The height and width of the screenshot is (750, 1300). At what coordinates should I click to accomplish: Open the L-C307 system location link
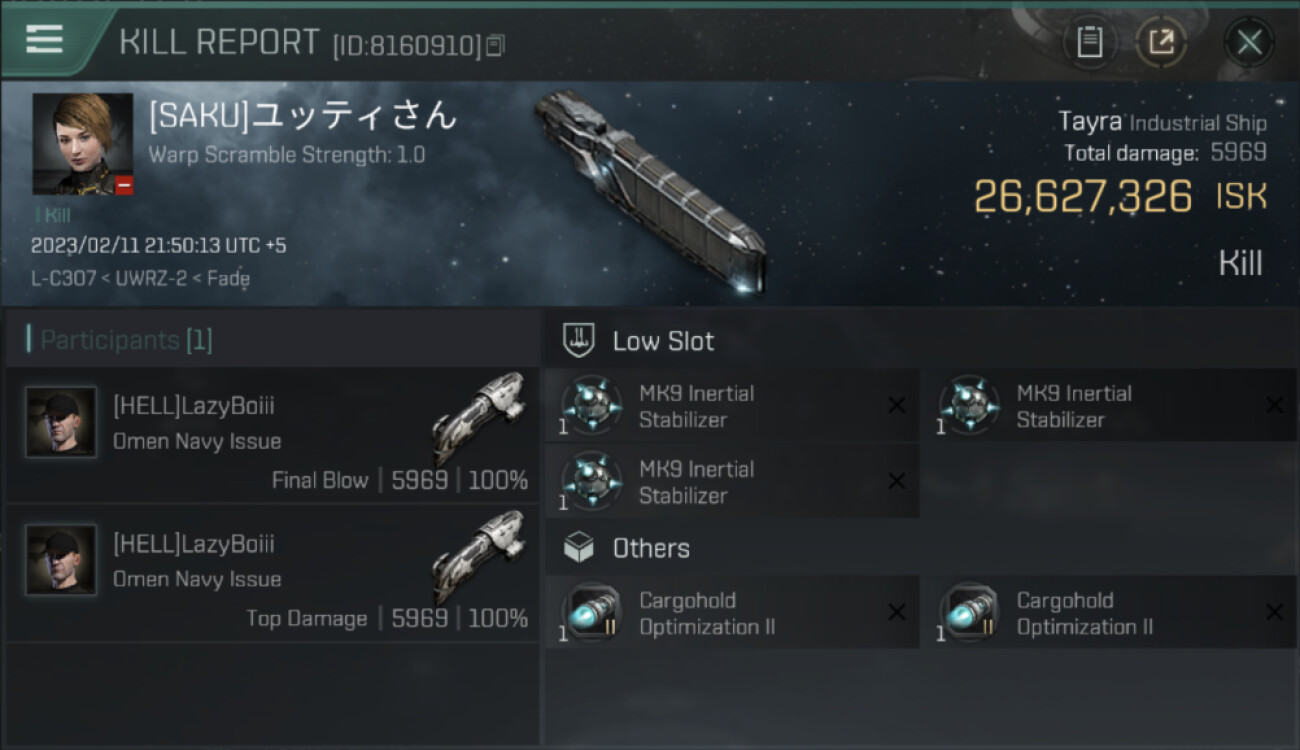click(x=64, y=279)
